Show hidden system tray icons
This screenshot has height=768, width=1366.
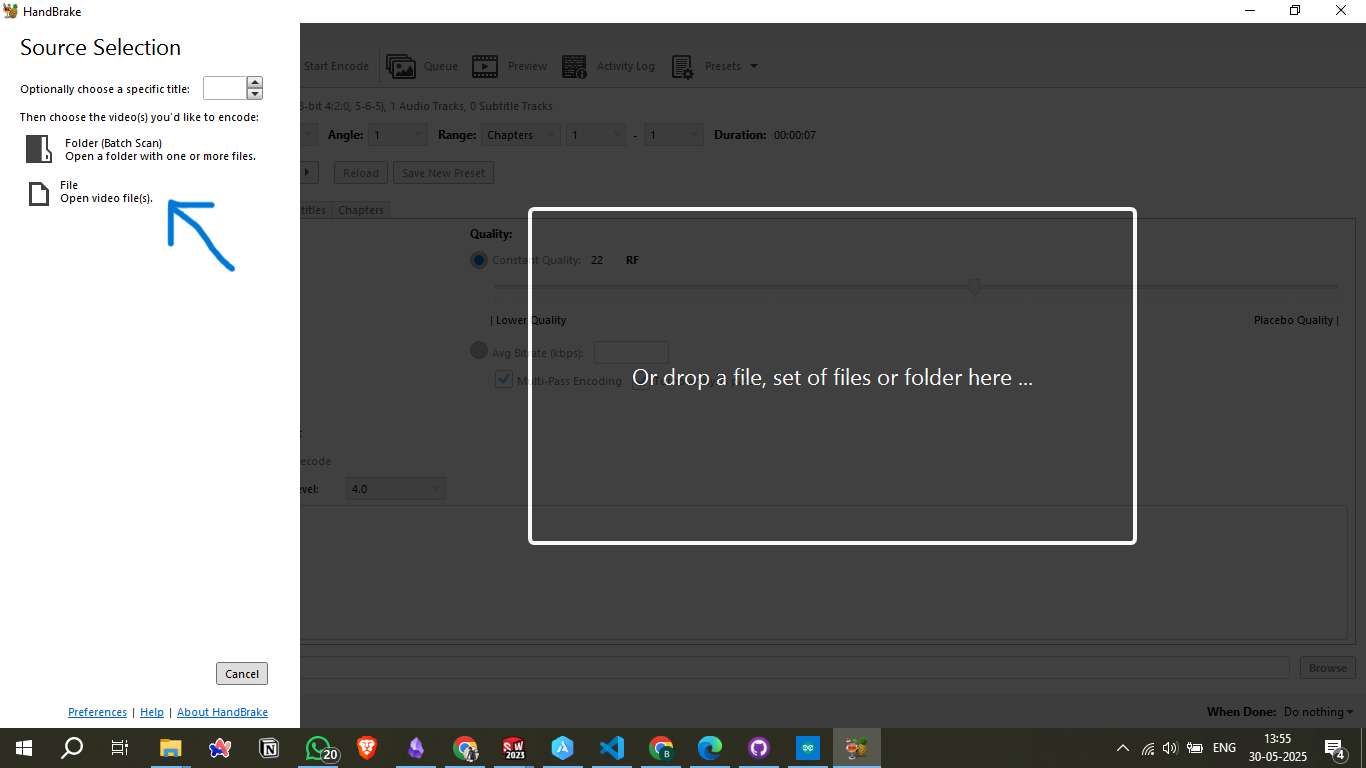coord(1122,748)
